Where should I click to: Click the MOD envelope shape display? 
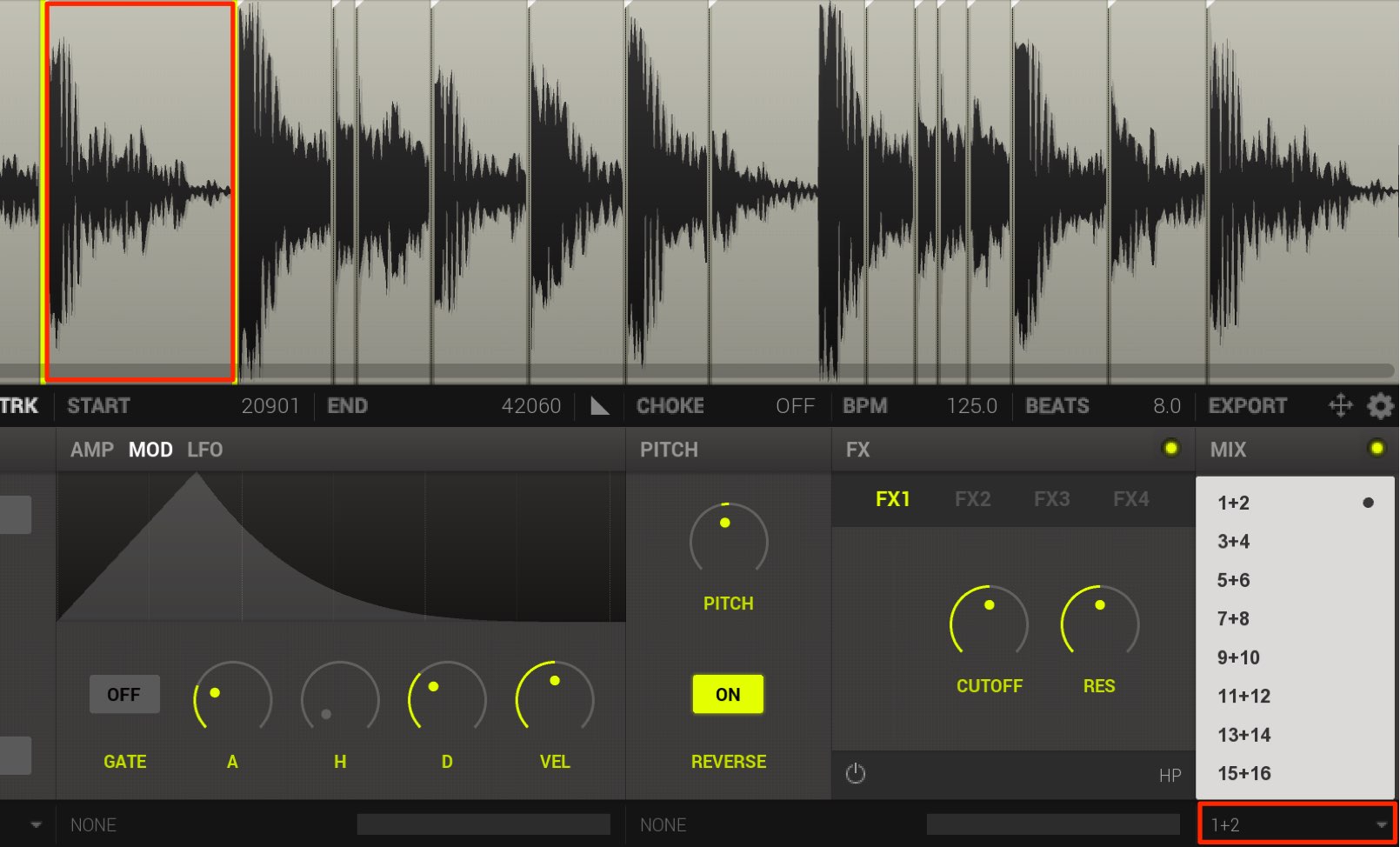pos(341,546)
